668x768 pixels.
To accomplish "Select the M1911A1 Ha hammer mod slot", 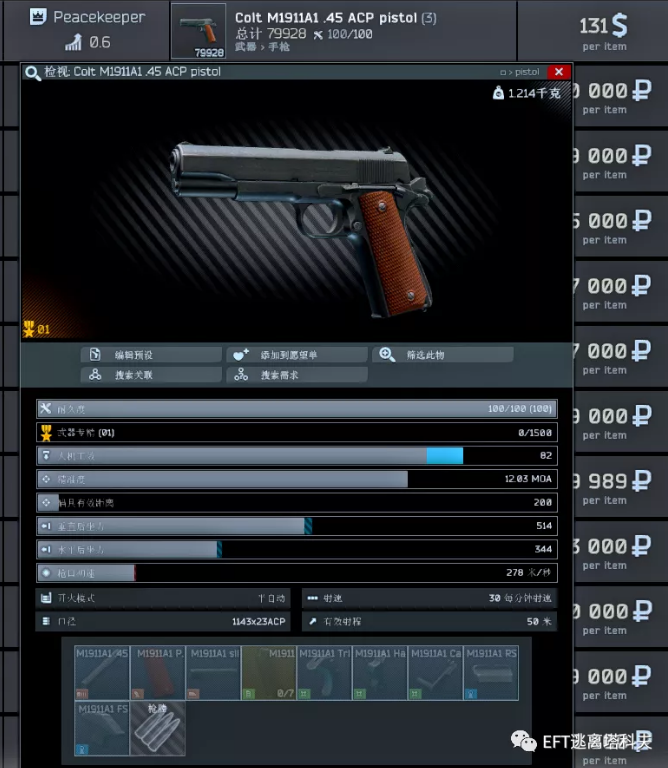I will click(x=380, y=673).
